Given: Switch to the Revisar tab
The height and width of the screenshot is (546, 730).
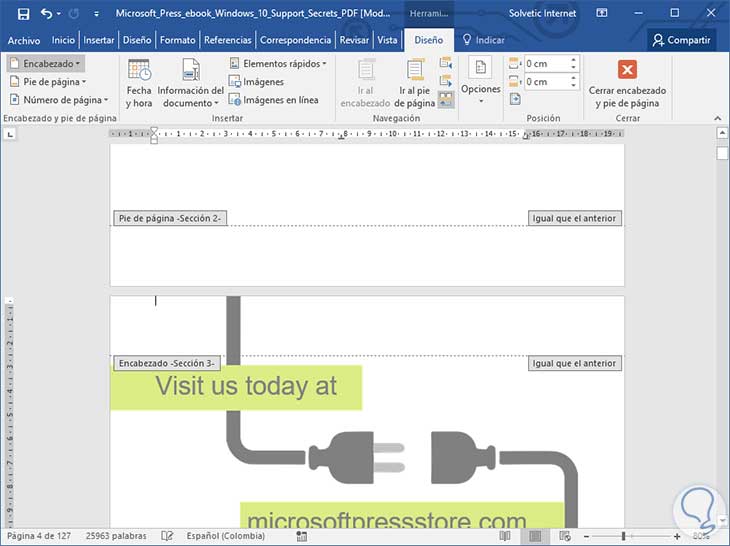Looking at the screenshot, I should [x=354, y=40].
